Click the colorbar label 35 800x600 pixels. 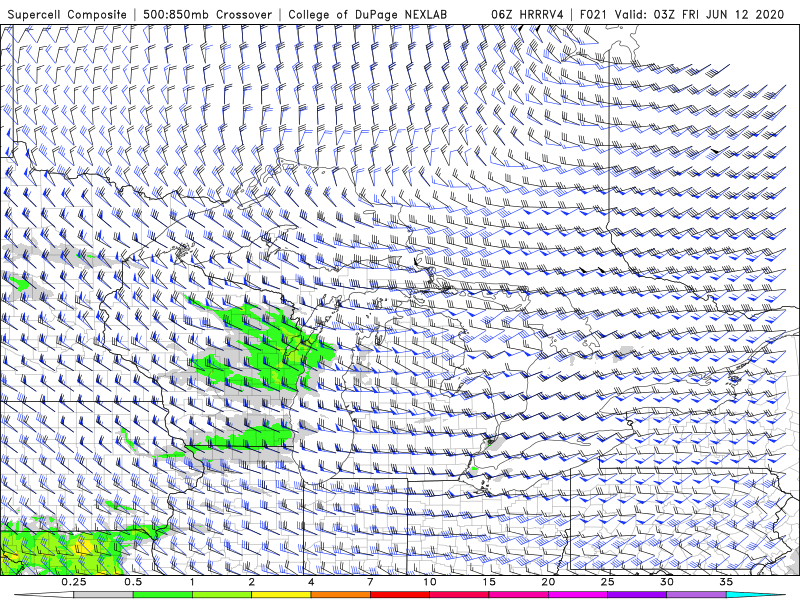726,582
